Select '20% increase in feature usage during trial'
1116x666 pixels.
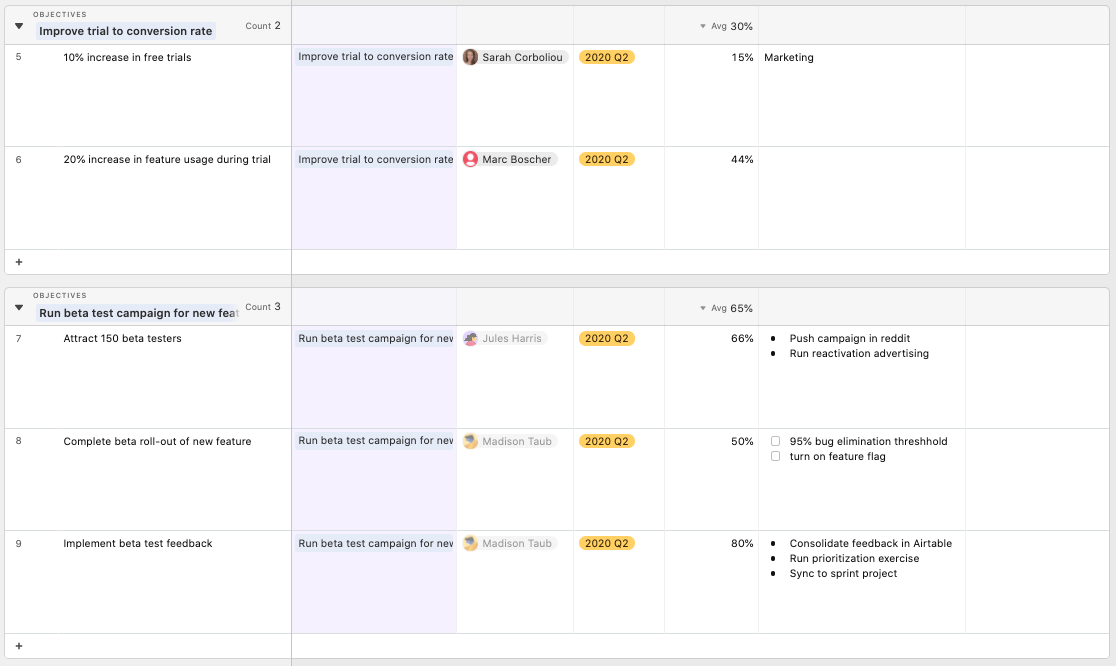167,159
